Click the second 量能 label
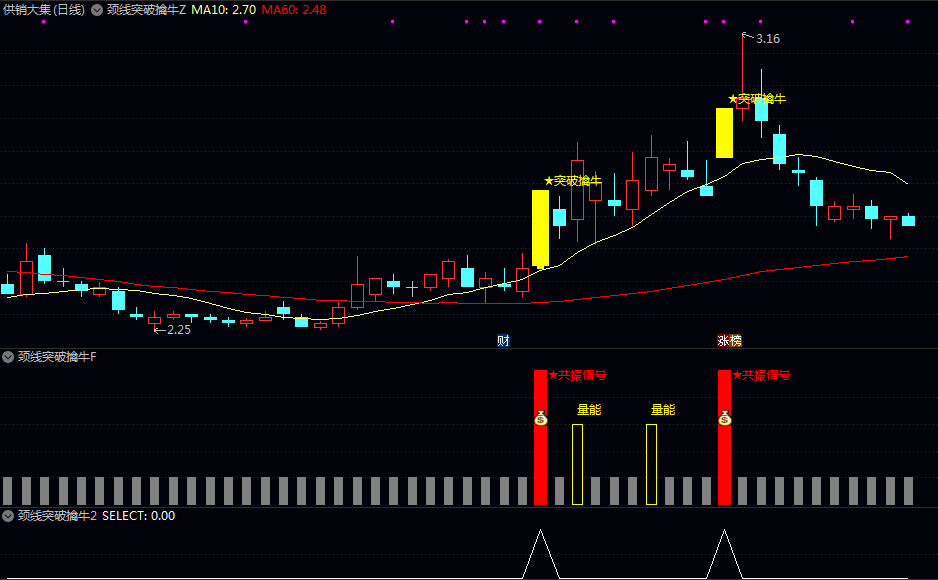 [663, 410]
